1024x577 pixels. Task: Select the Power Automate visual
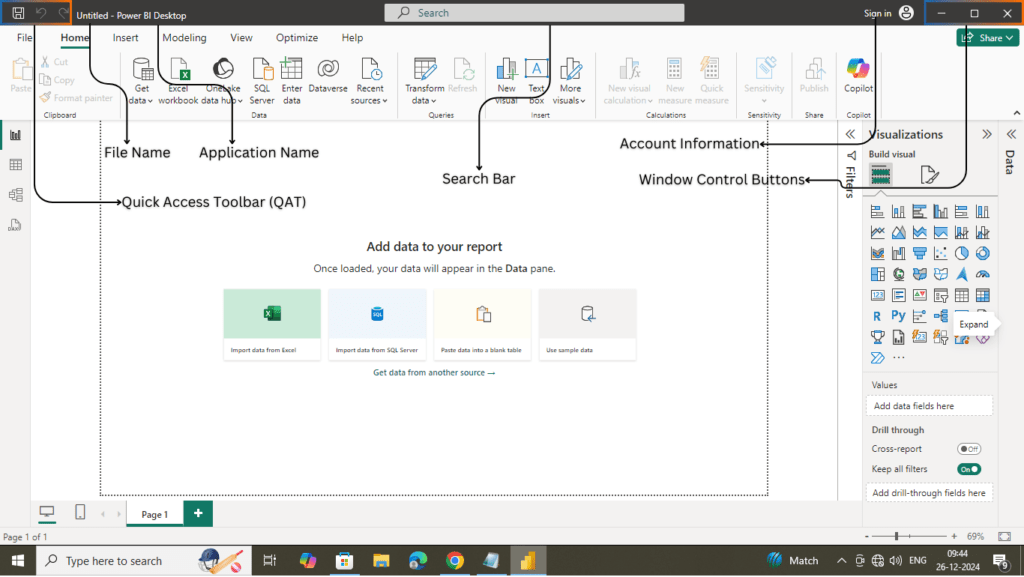[877, 358]
